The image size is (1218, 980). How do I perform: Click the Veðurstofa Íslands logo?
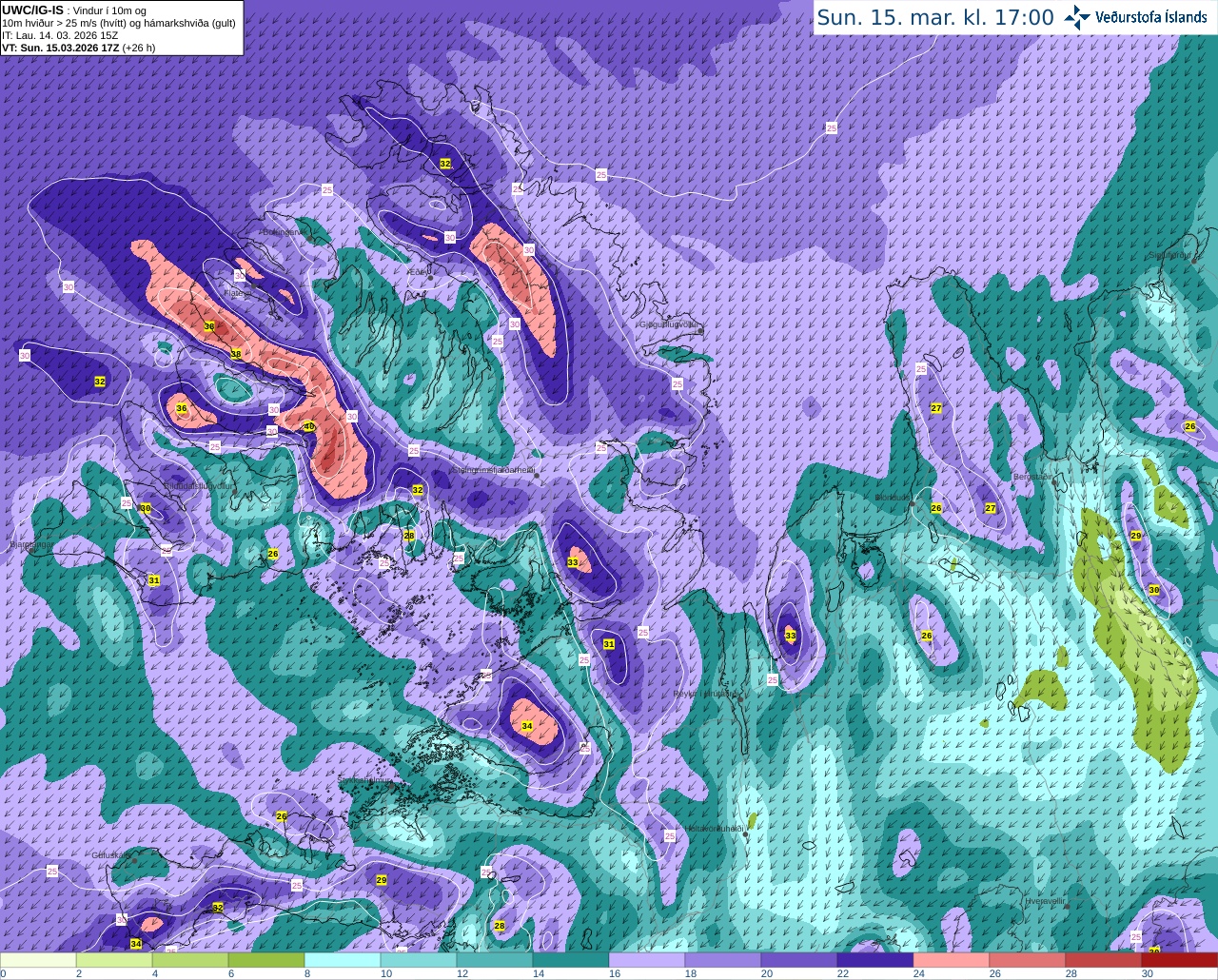point(1136,17)
